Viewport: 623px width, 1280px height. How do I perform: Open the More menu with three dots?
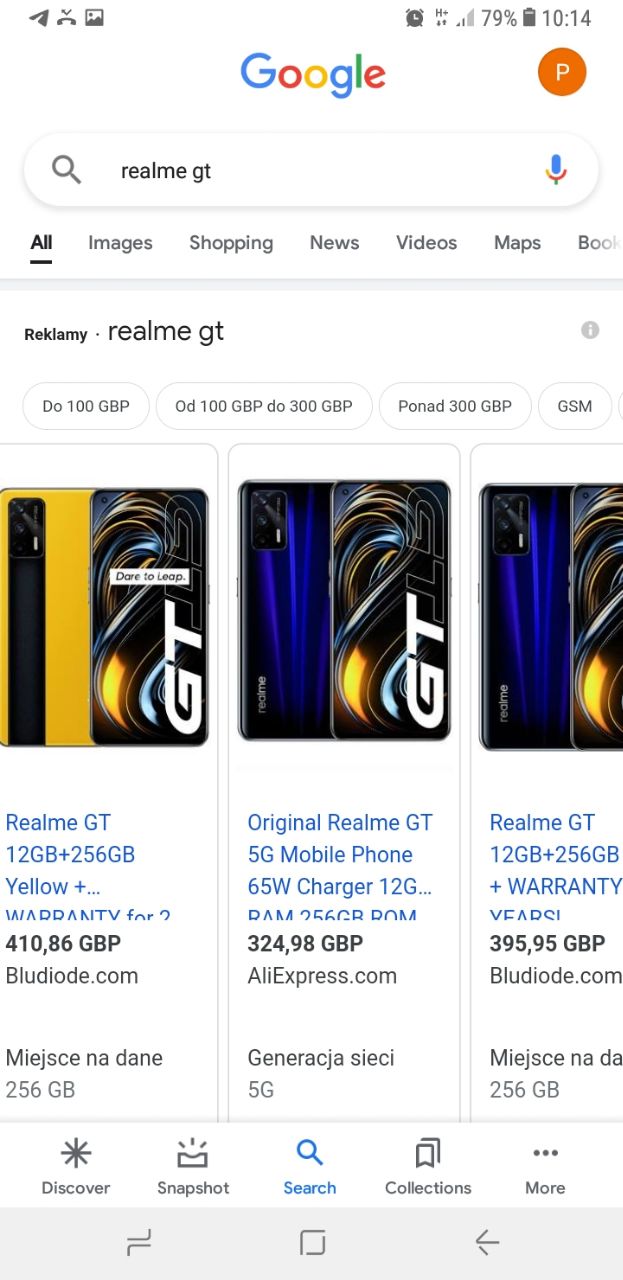545,1167
